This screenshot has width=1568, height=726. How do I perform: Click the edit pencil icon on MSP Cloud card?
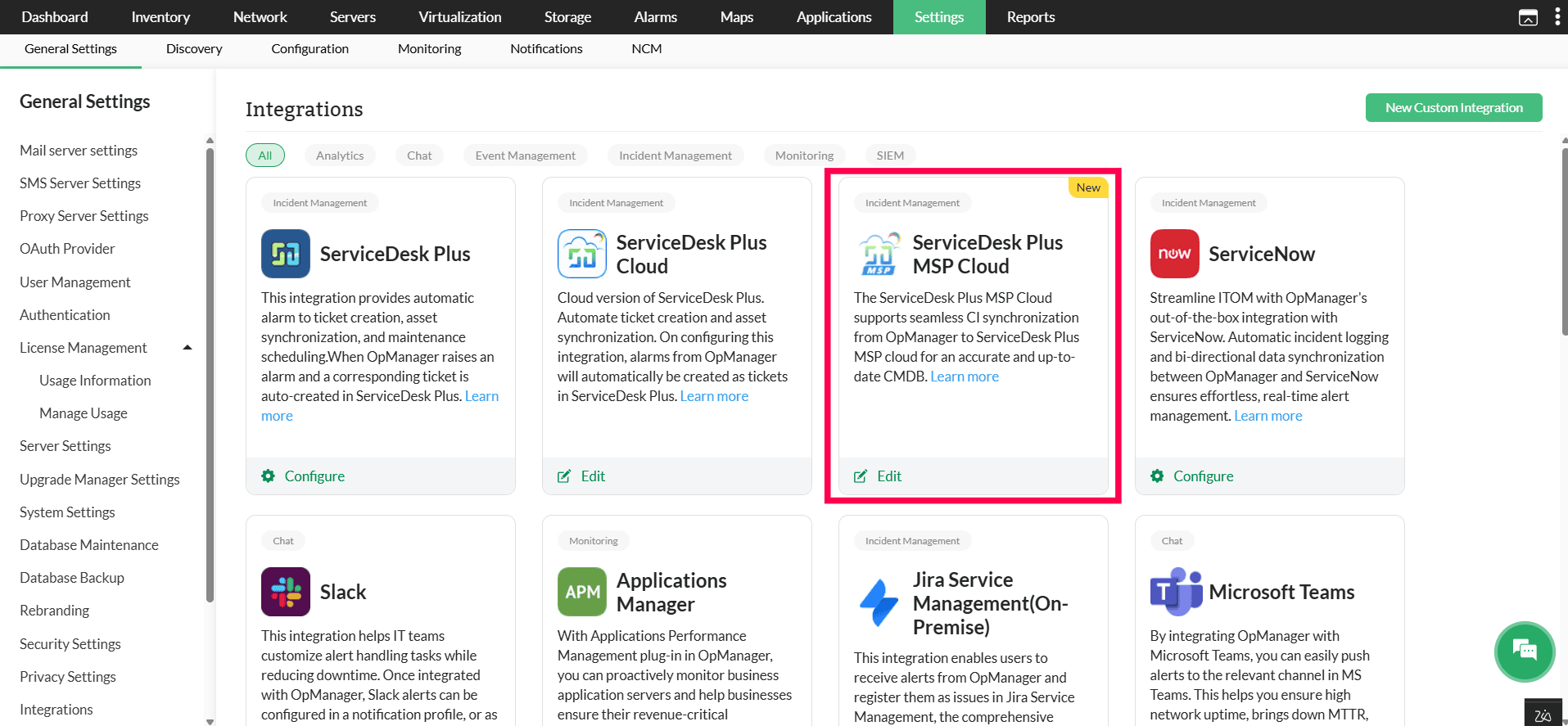pyautogui.click(x=861, y=476)
